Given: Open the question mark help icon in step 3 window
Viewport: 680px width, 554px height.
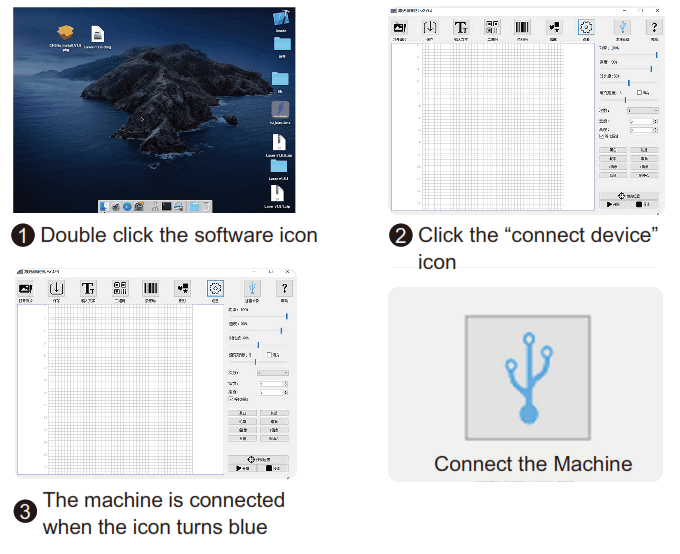Looking at the screenshot, I should click(284, 288).
